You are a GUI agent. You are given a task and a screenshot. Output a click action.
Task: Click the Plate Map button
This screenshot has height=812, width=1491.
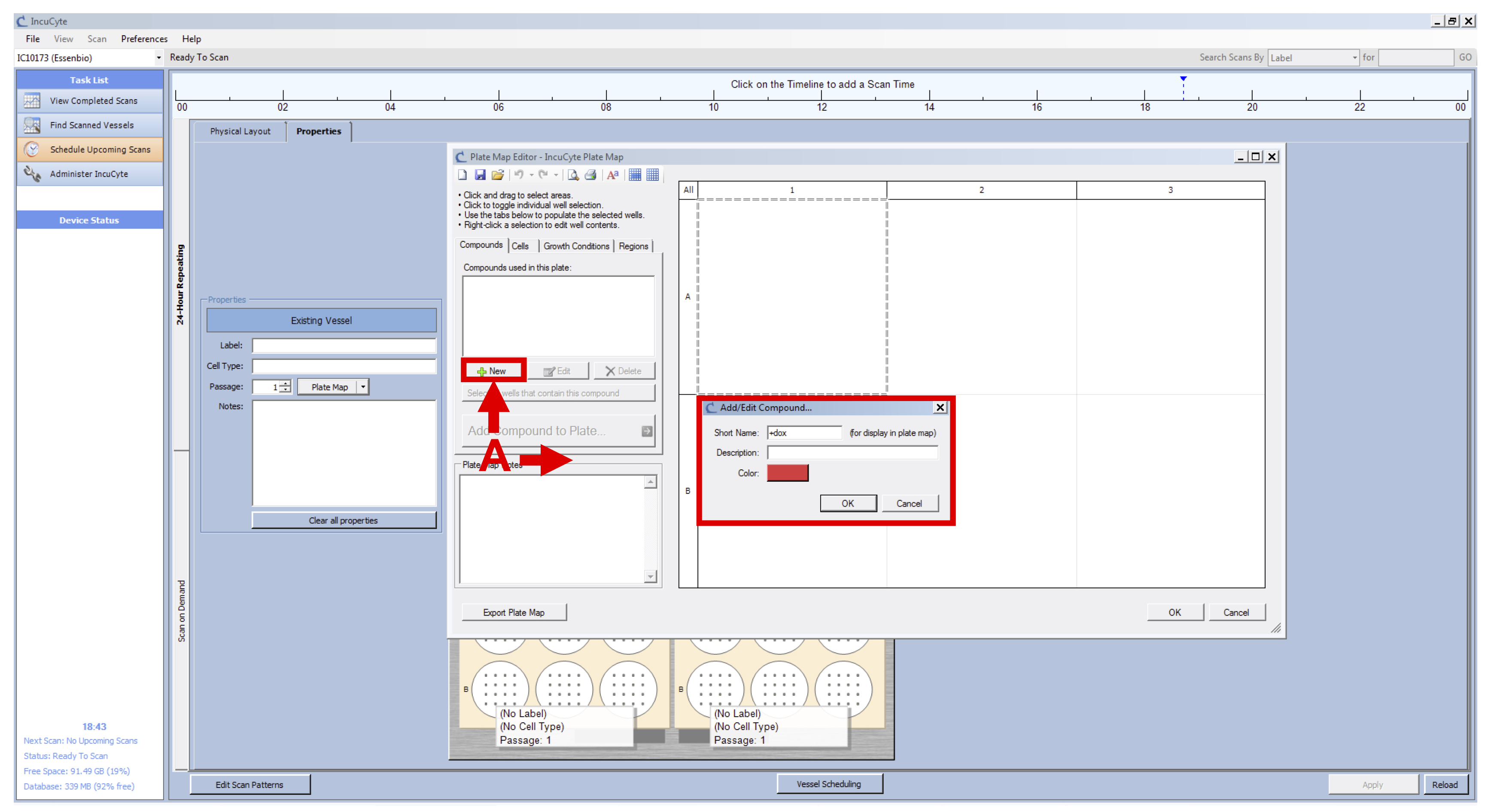point(330,386)
